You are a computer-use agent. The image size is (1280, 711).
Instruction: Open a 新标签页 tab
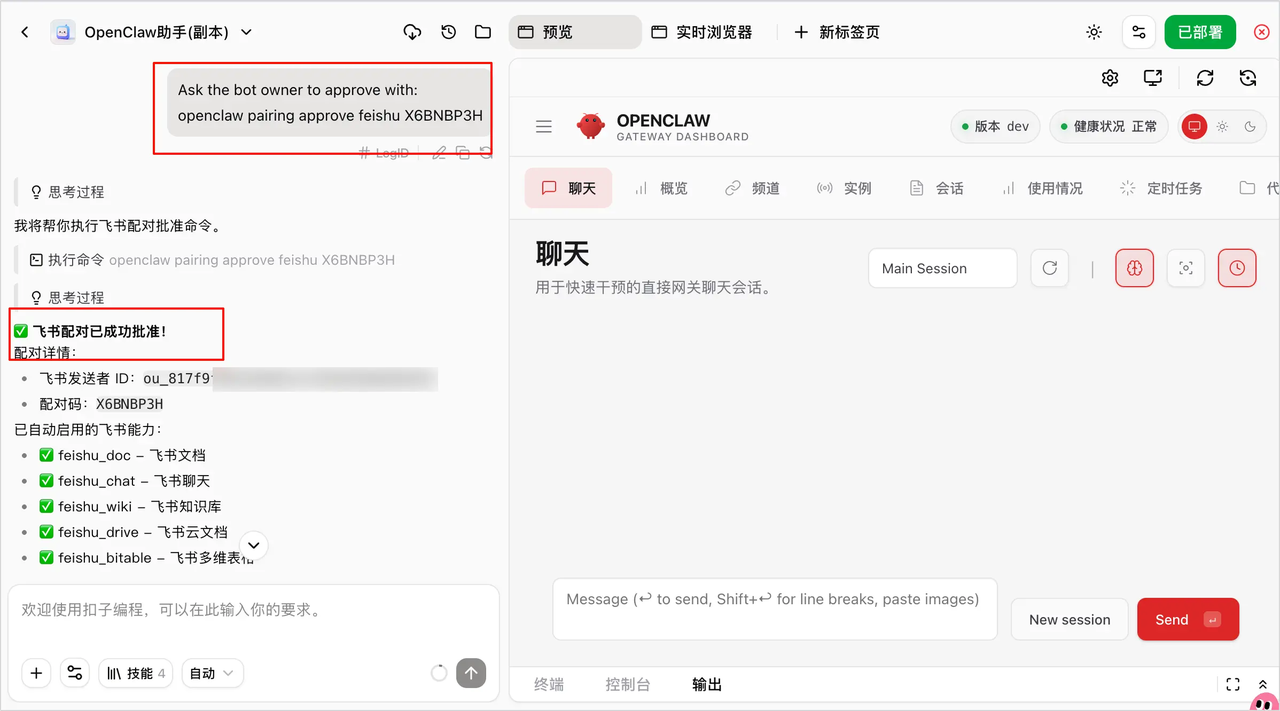pyautogui.click(x=837, y=32)
